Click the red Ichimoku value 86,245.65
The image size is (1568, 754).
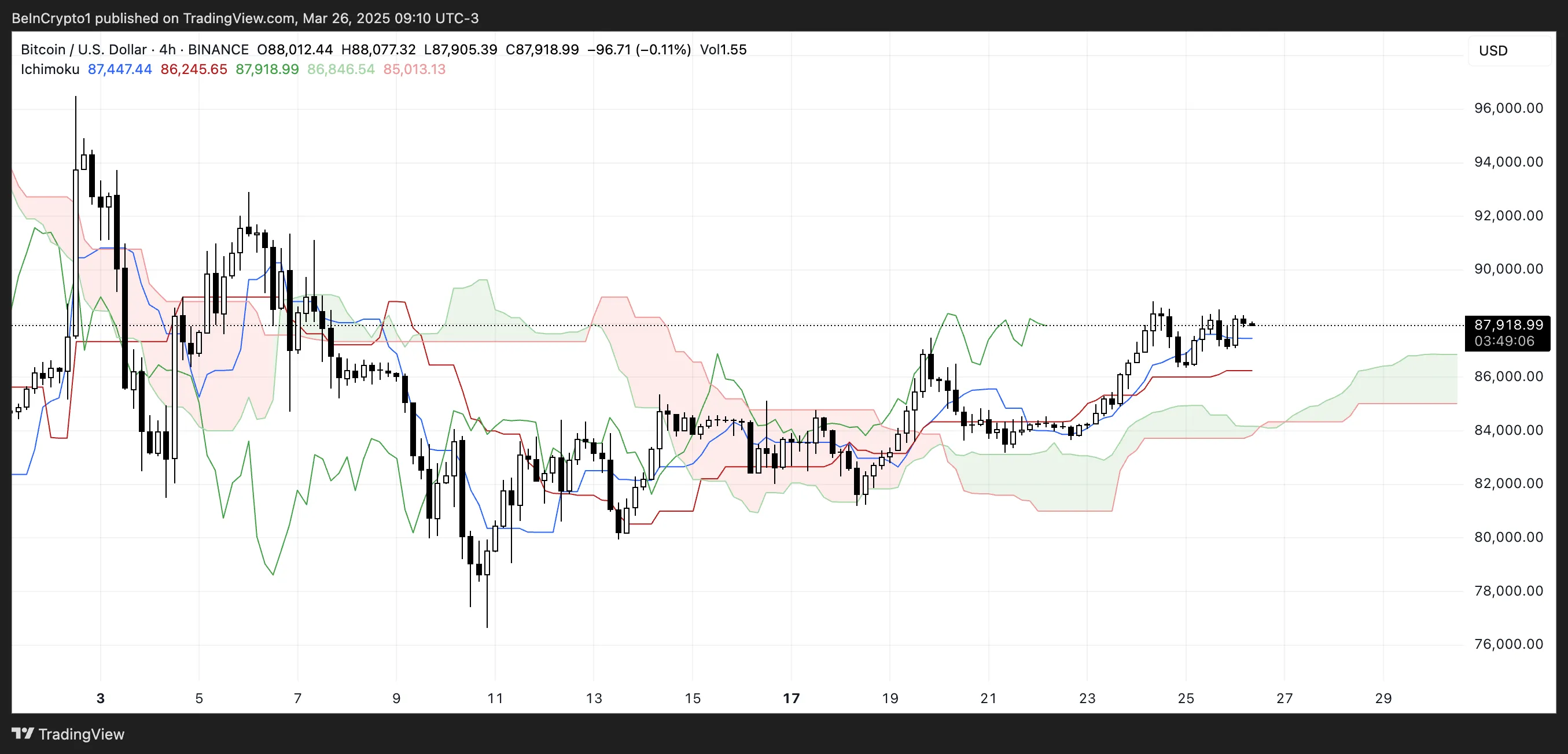point(193,69)
